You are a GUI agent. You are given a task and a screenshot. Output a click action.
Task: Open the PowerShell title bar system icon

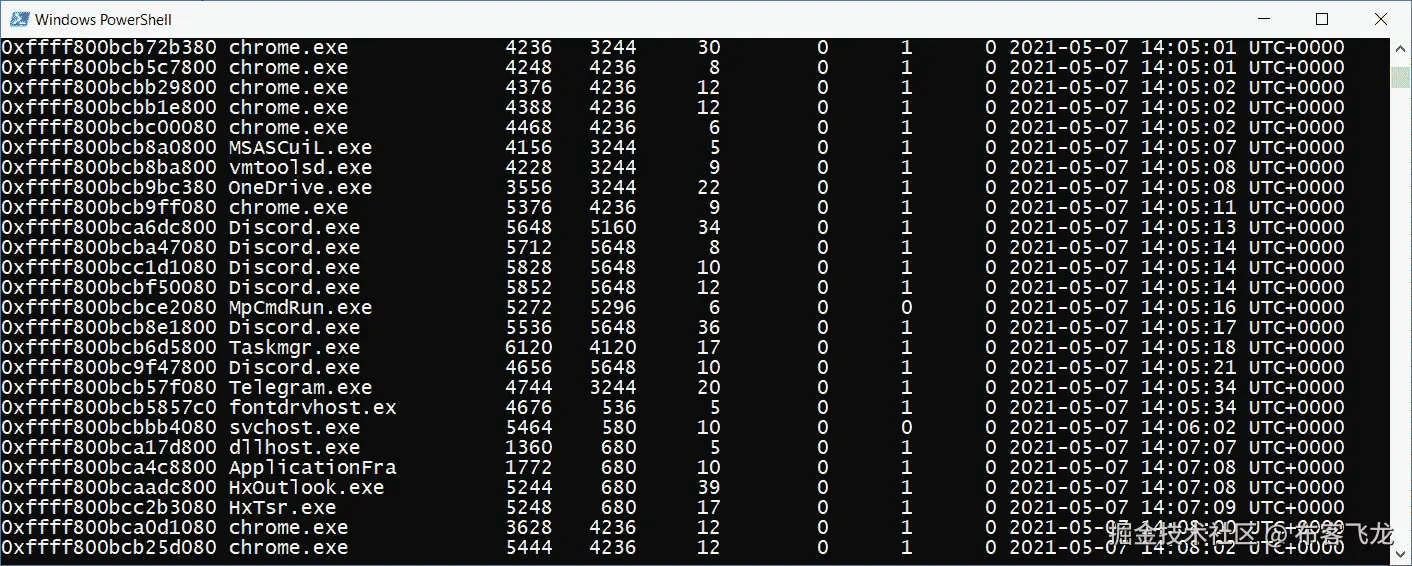click(x=18, y=19)
